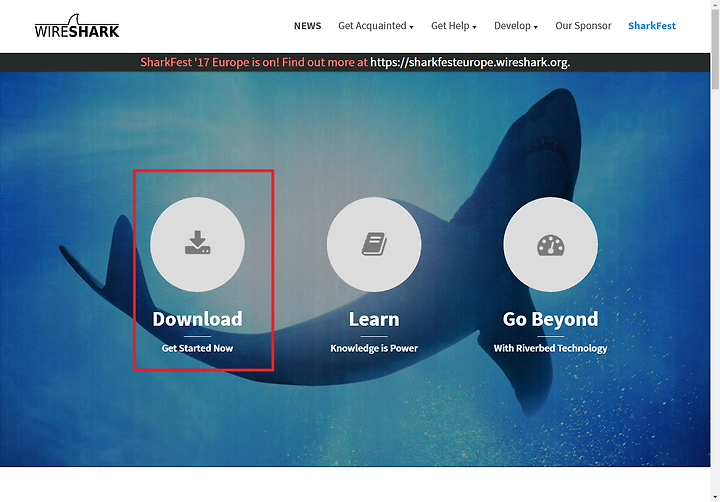The image size is (720, 502).
Task: Click the Go Beyond heading text
Action: tap(551, 319)
